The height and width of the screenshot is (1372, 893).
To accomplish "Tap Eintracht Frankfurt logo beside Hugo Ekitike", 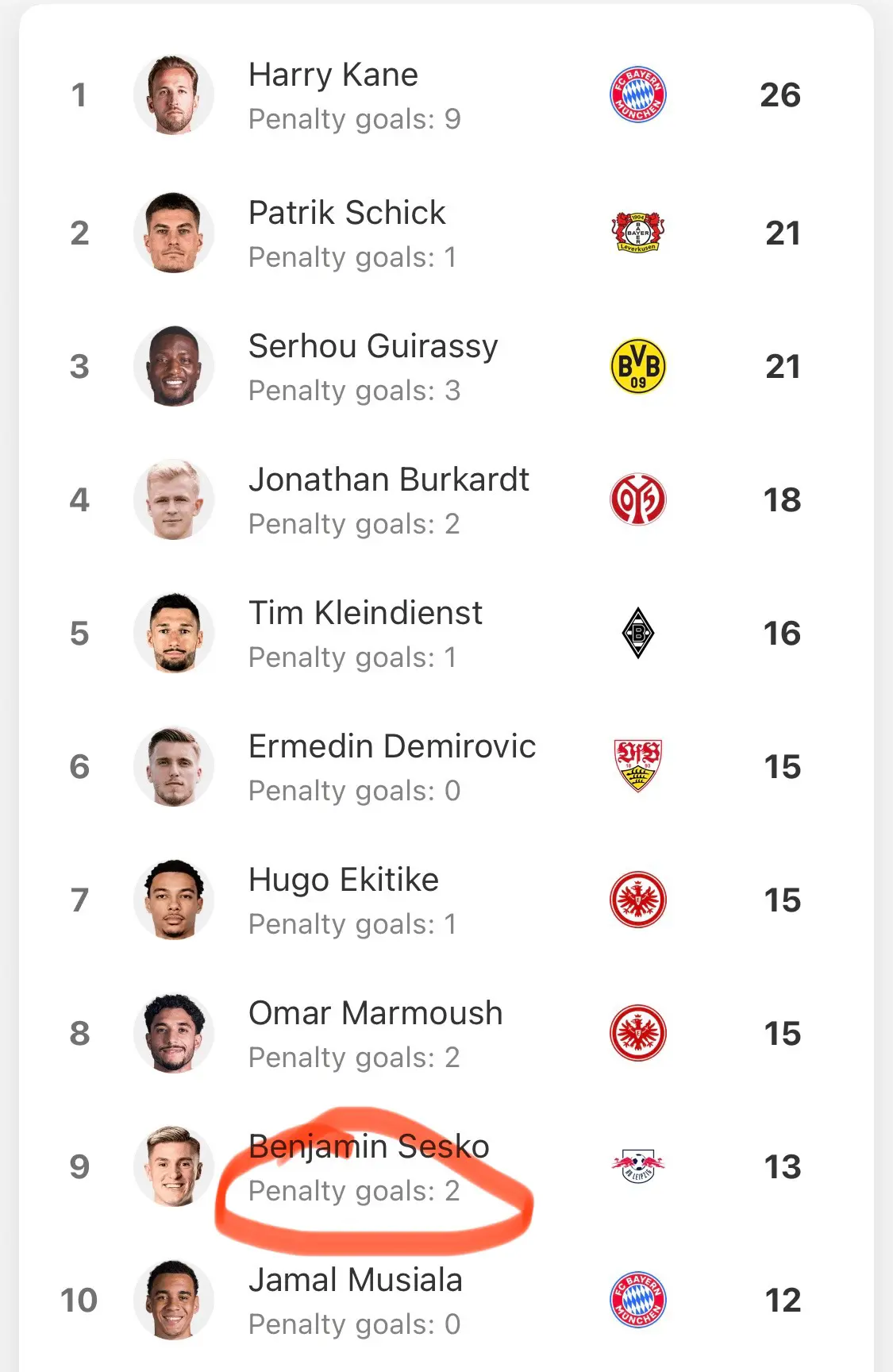I will [x=637, y=900].
